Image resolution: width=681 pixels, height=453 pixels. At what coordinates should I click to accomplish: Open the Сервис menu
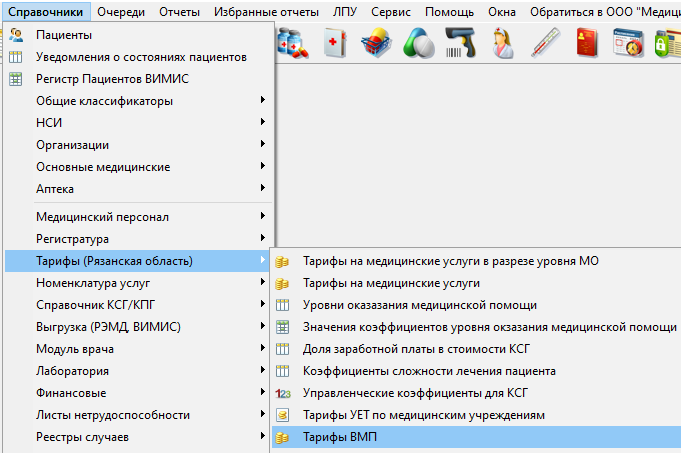[x=390, y=12]
